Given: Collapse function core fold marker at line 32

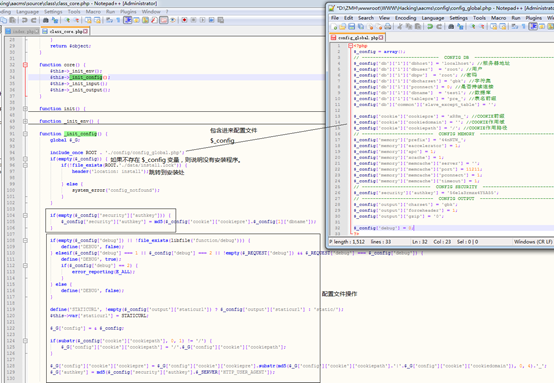Looking at the screenshot, I should point(25,65).
